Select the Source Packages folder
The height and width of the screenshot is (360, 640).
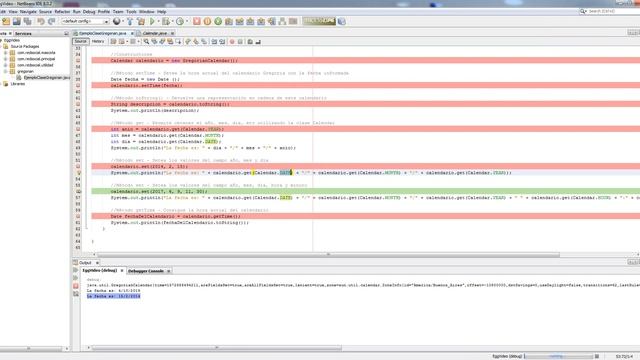(x=25, y=47)
